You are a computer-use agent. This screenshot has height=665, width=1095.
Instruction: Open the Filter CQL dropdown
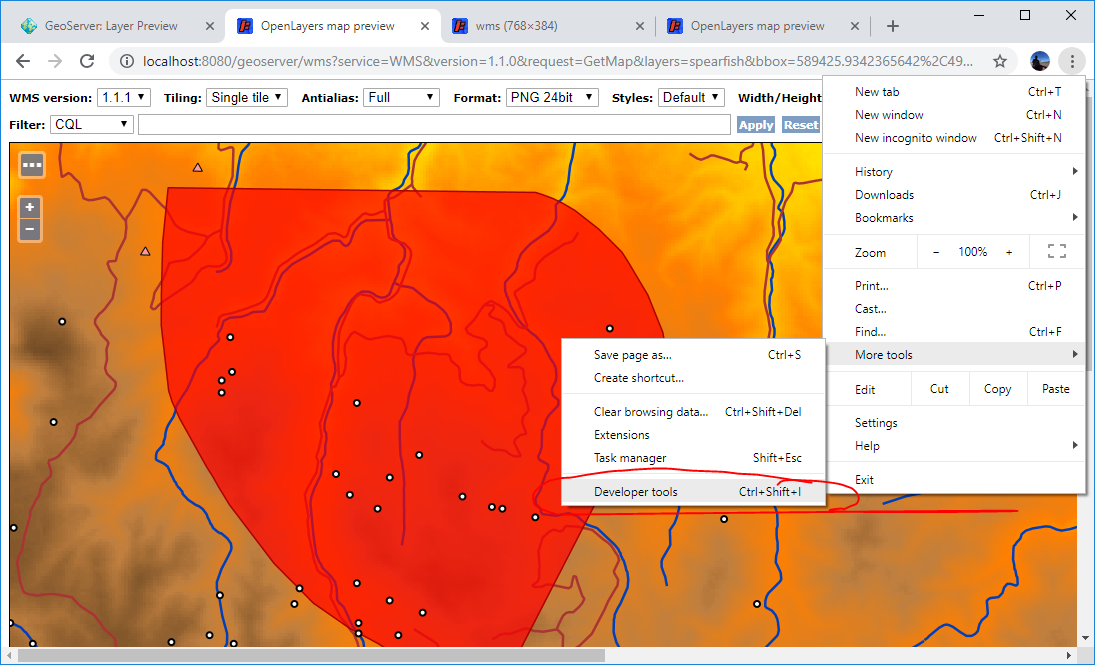point(91,124)
